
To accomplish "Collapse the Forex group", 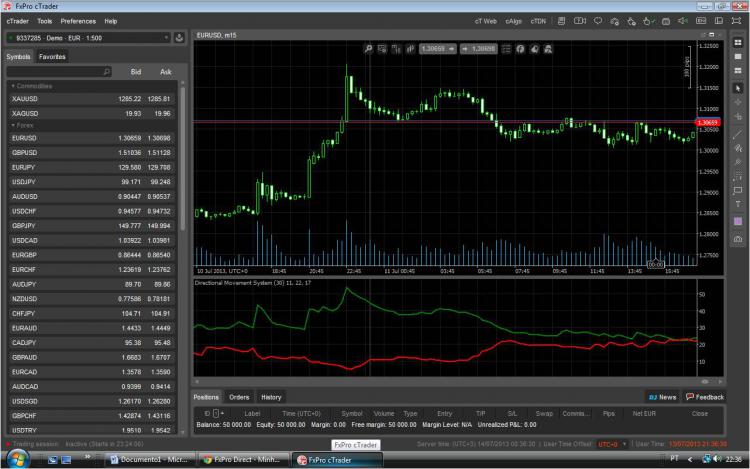I will tap(22, 125).
